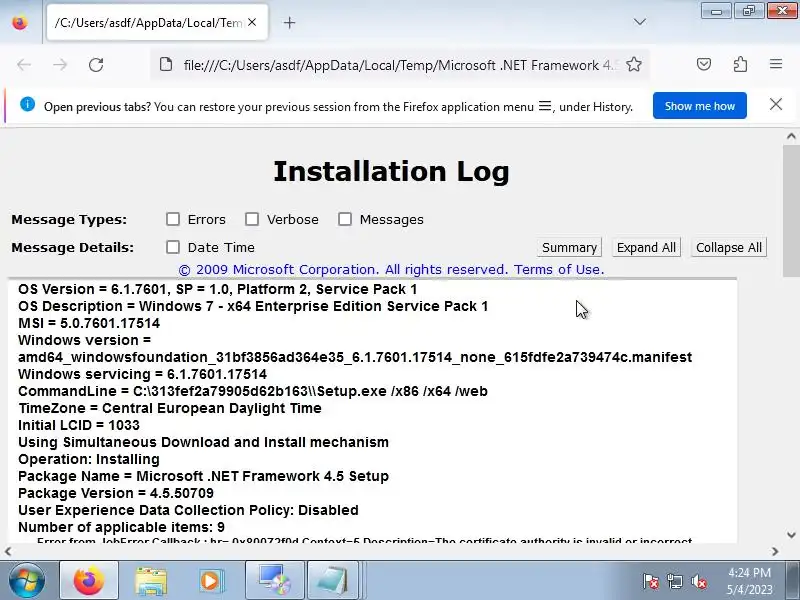Screen dimensions: 800x600
Task: Click the horizontal scrollbar right arrow
Action: point(775,551)
